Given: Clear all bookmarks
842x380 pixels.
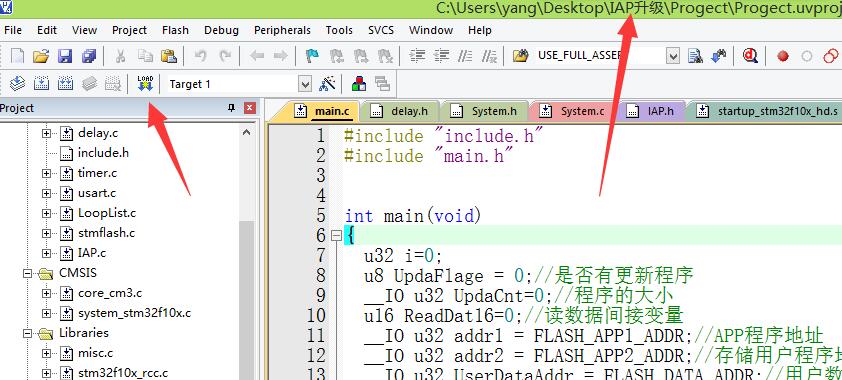Looking at the screenshot, I should click(x=385, y=56).
